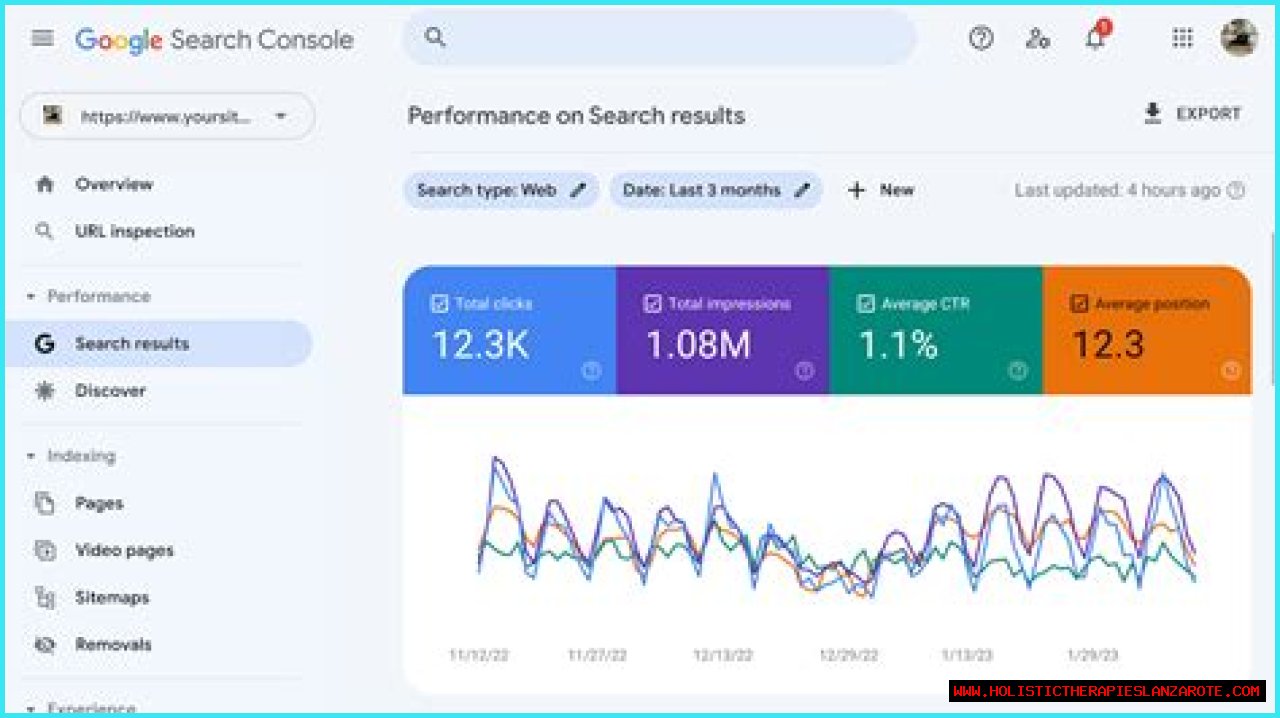
Task: Open the Google apps grid
Action: point(1182,39)
